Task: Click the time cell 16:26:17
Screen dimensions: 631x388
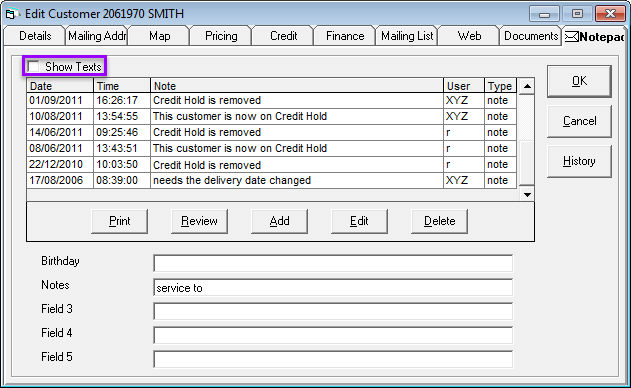Action: pyautogui.click(x=122, y=100)
